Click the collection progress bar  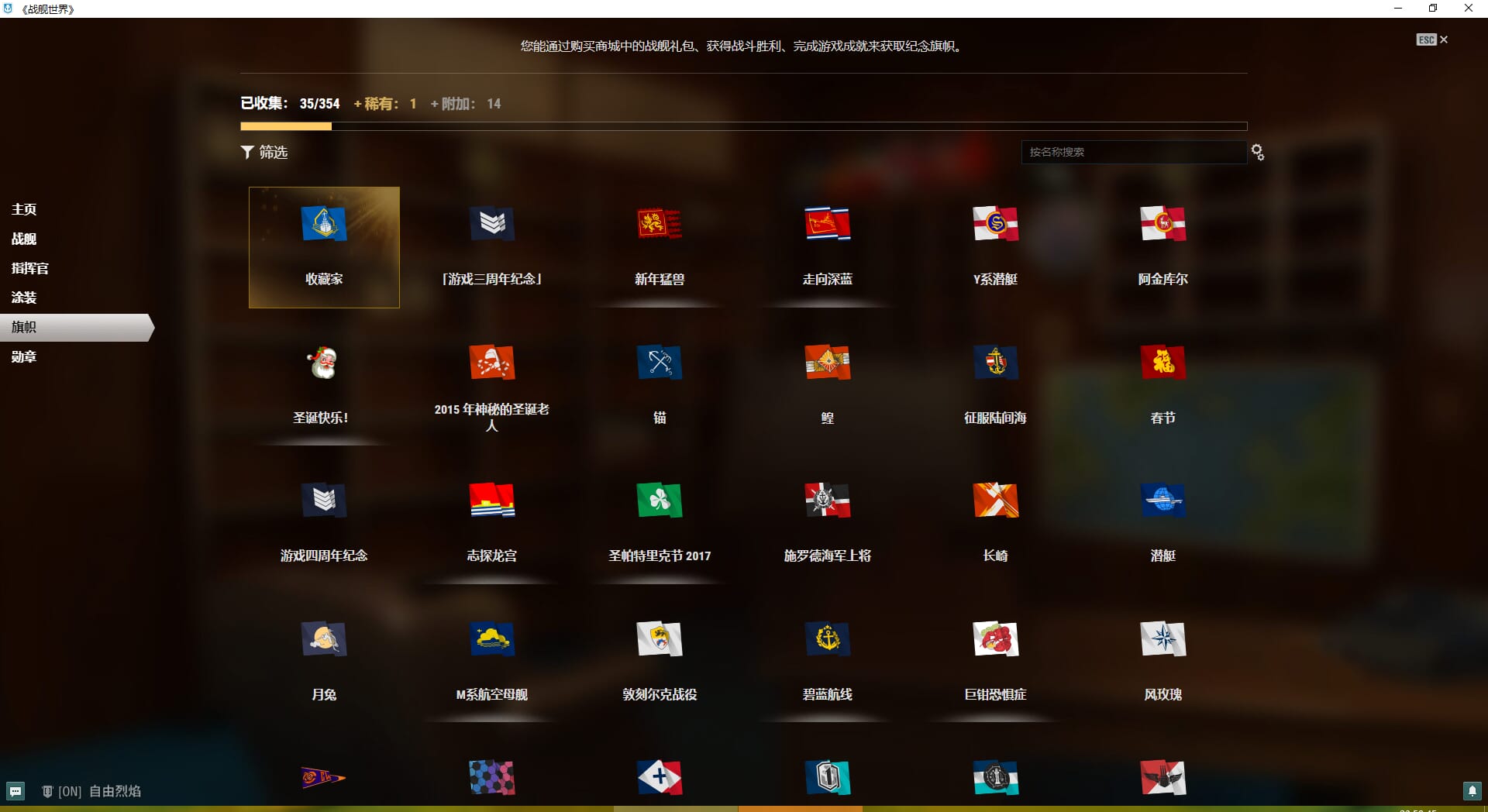[743, 126]
